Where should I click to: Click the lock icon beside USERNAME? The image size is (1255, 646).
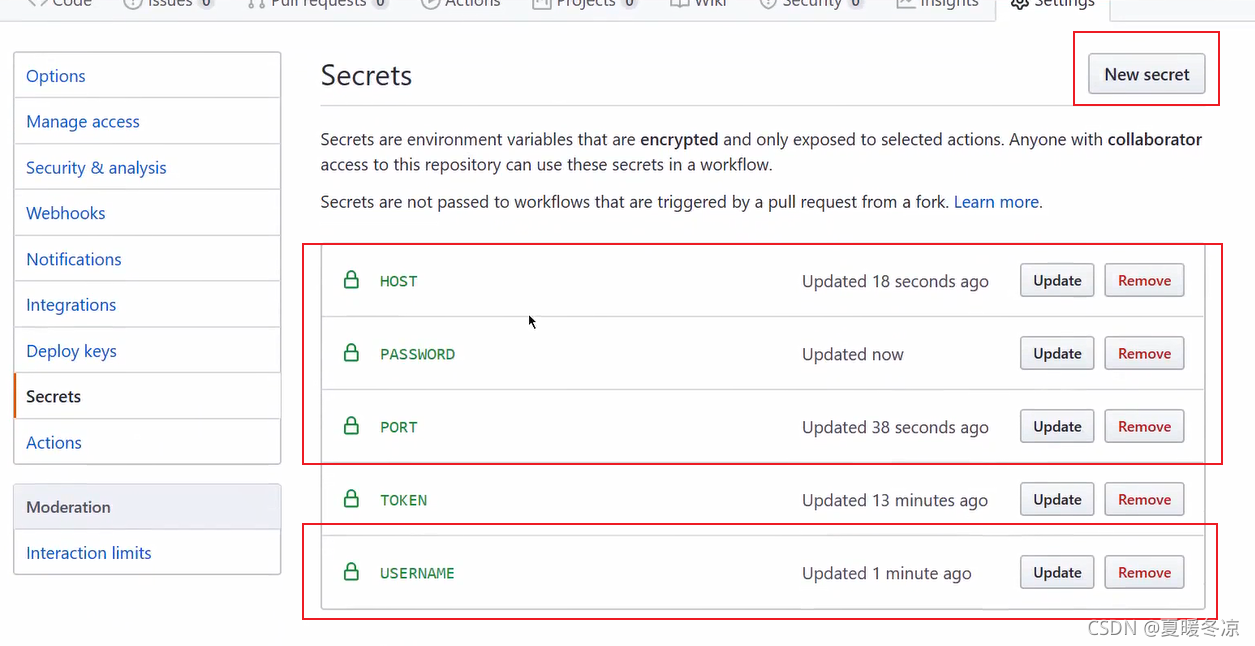click(x=351, y=572)
